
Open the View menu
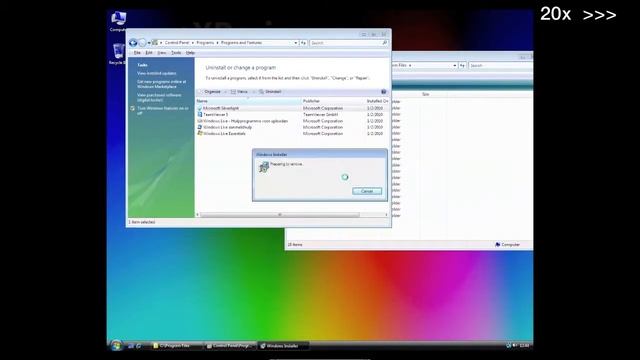pos(162,53)
